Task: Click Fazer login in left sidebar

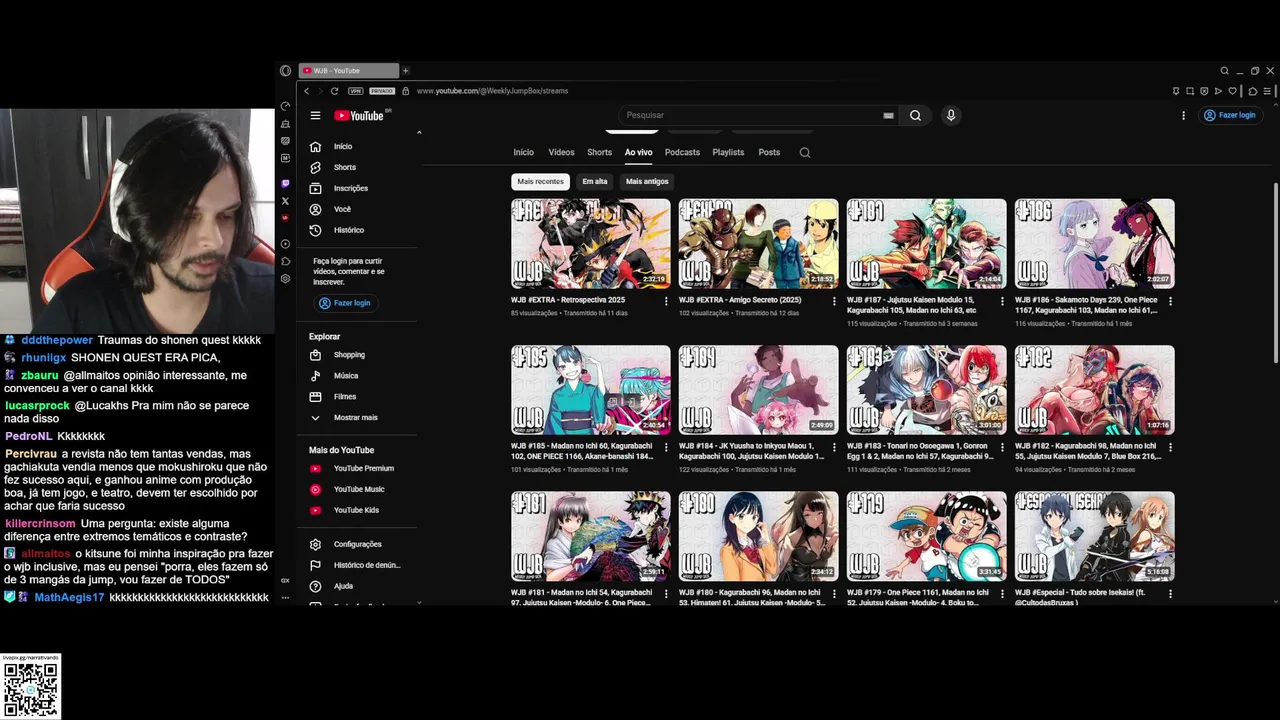Action: click(x=345, y=303)
